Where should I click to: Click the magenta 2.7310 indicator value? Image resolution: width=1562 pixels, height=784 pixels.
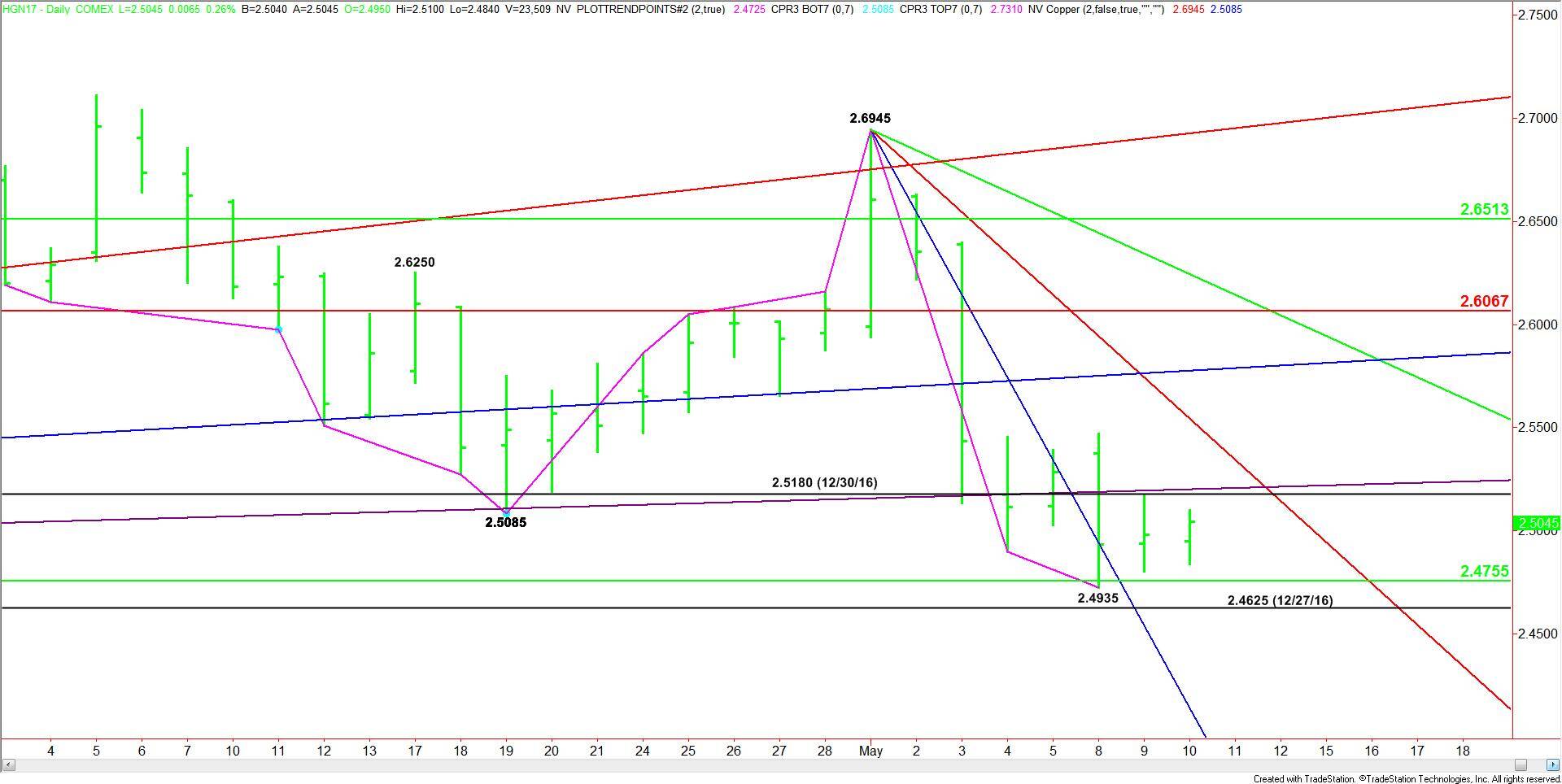(x=1006, y=10)
